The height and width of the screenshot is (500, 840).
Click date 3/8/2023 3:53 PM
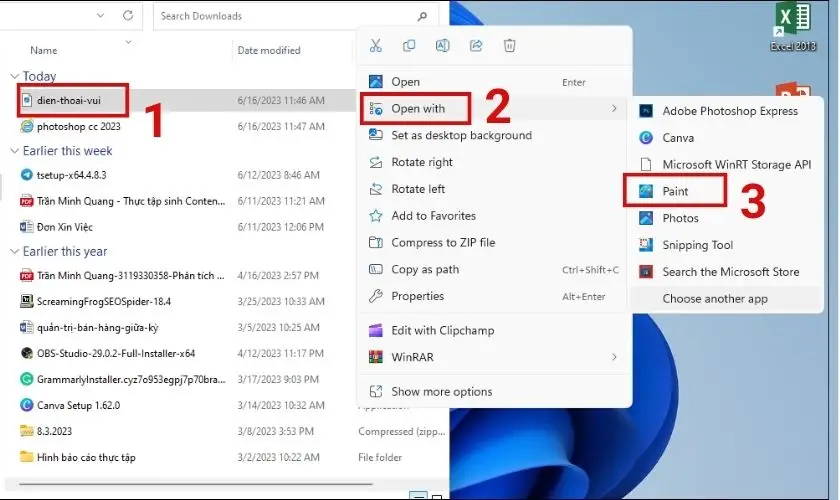(275, 431)
